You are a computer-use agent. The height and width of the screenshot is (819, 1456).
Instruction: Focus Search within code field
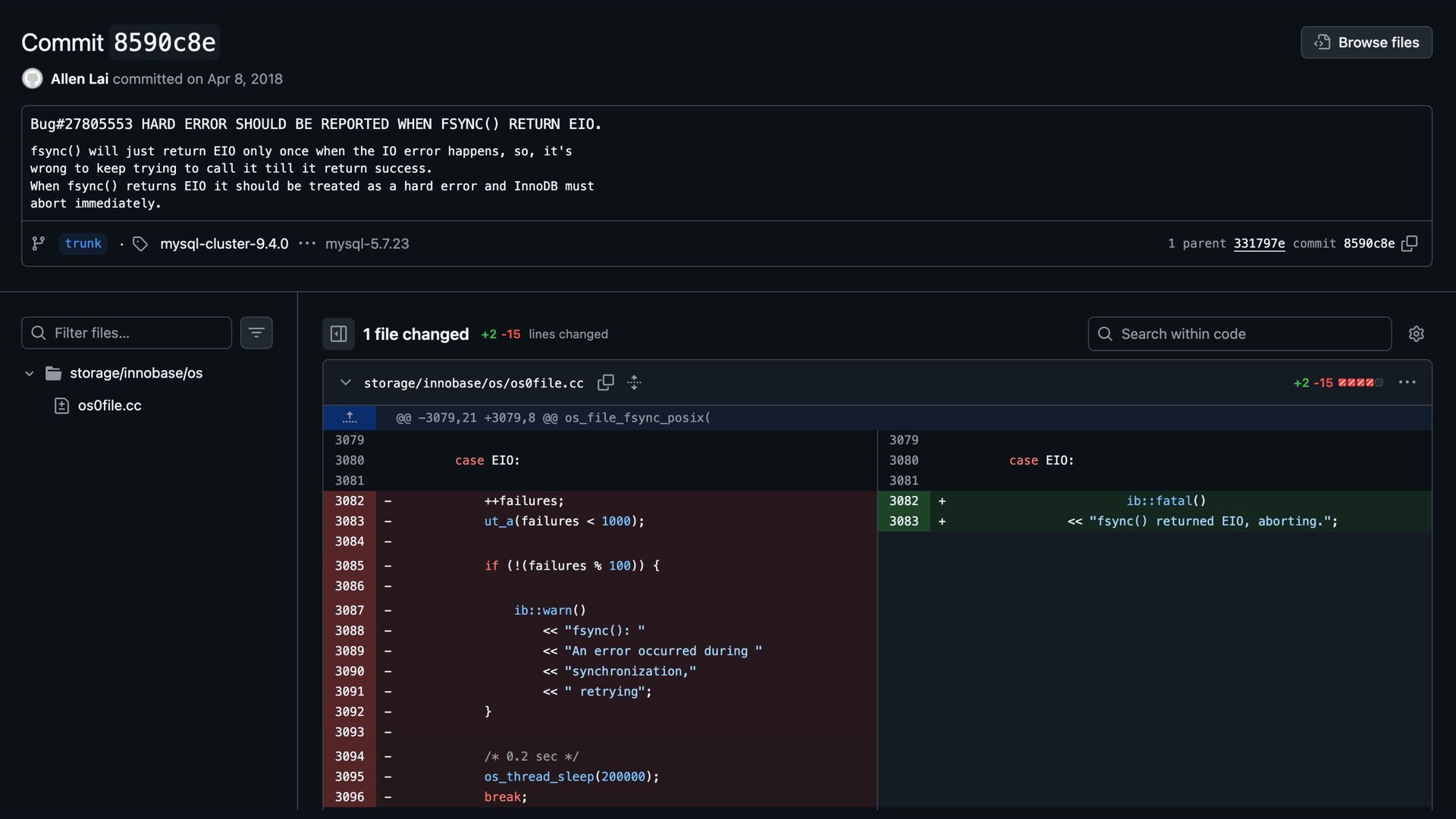[1240, 334]
